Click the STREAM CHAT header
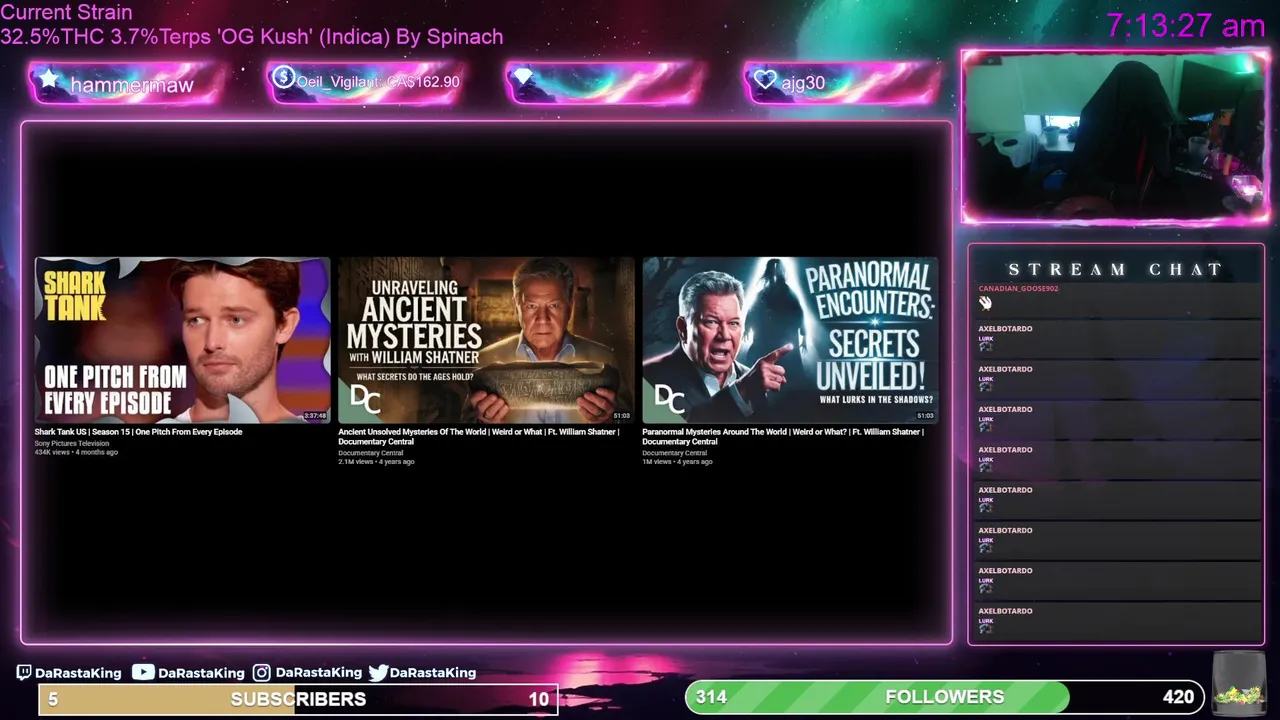 tap(1115, 269)
